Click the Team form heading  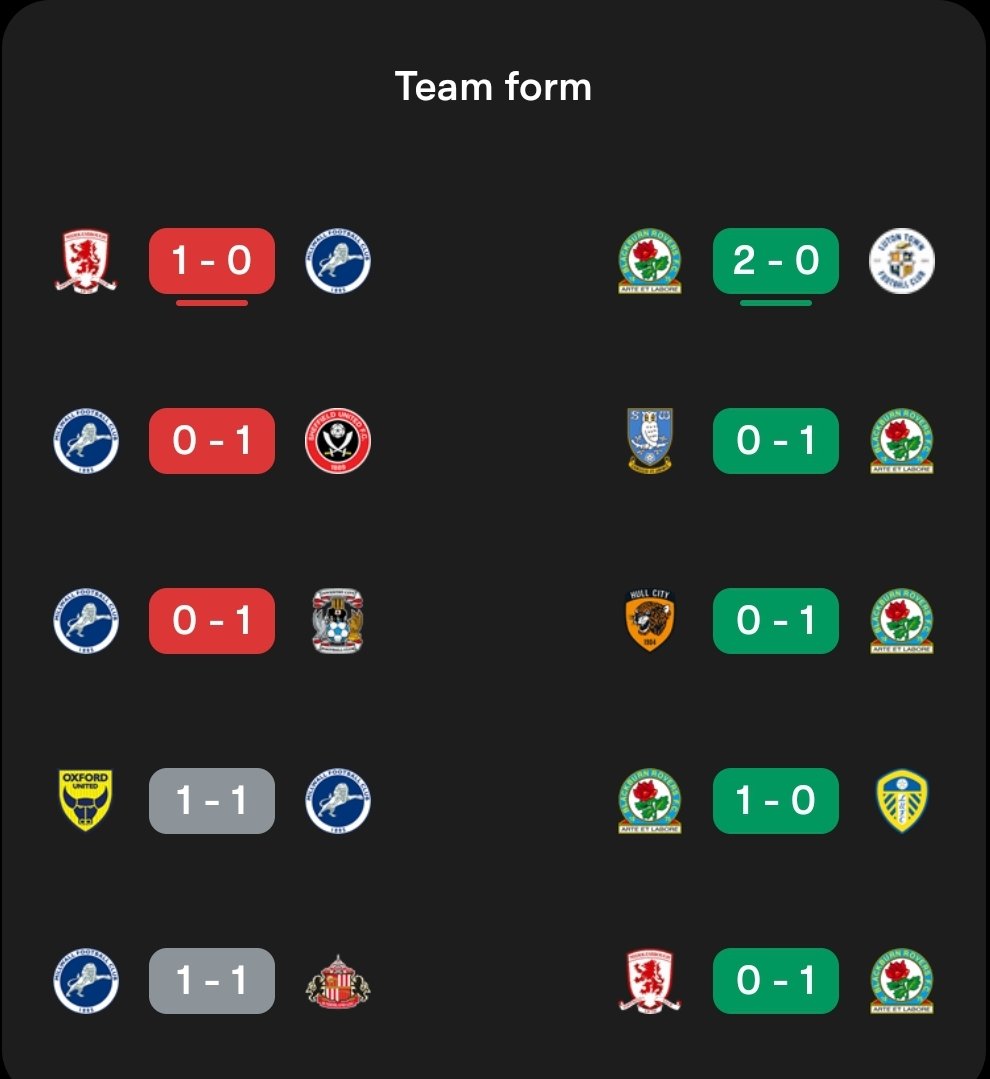pos(494,87)
